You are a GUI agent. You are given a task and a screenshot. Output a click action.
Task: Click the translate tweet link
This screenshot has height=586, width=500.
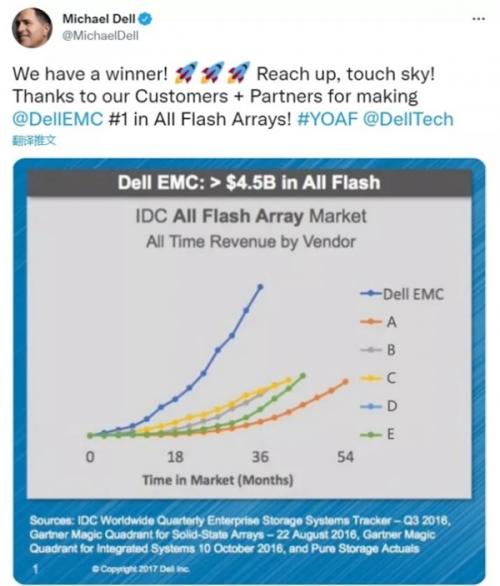point(34,141)
